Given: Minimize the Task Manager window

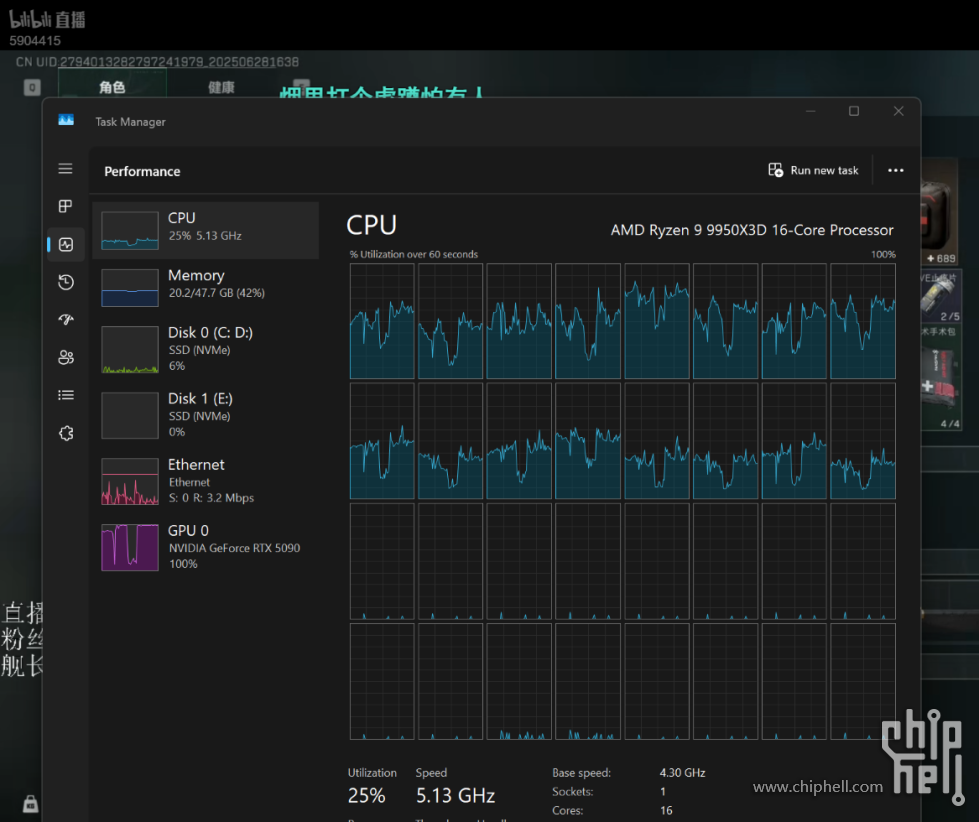Looking at the screenshot, I should [810, 111].
